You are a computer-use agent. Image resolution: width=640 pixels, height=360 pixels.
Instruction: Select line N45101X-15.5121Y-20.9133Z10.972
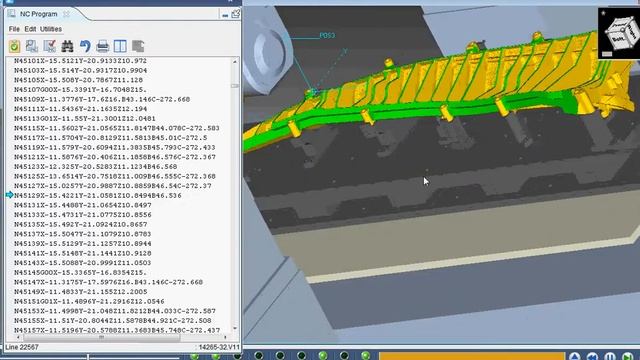80,61
